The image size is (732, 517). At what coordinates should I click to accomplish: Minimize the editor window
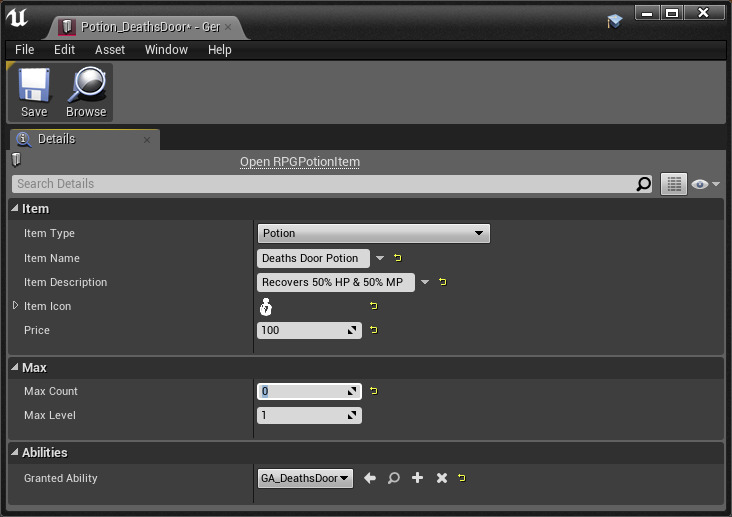[647, 13]
